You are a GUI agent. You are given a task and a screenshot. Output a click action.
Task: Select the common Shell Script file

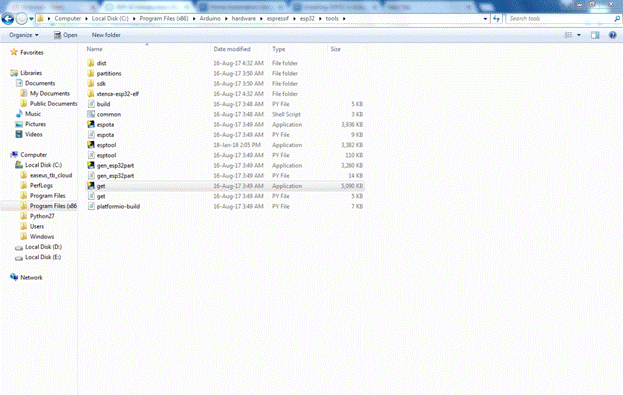(225, 114)
